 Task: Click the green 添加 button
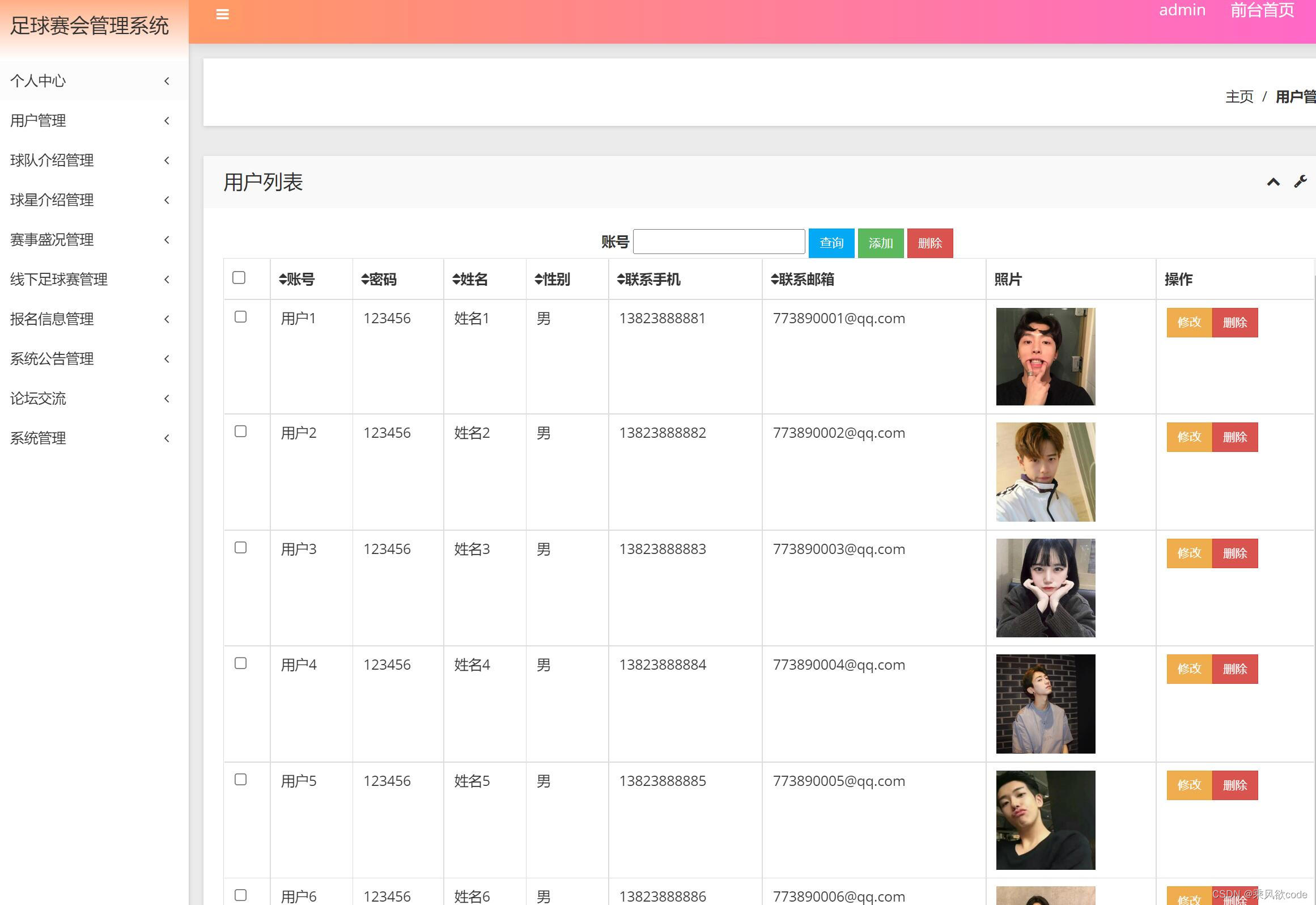[880, 243]
